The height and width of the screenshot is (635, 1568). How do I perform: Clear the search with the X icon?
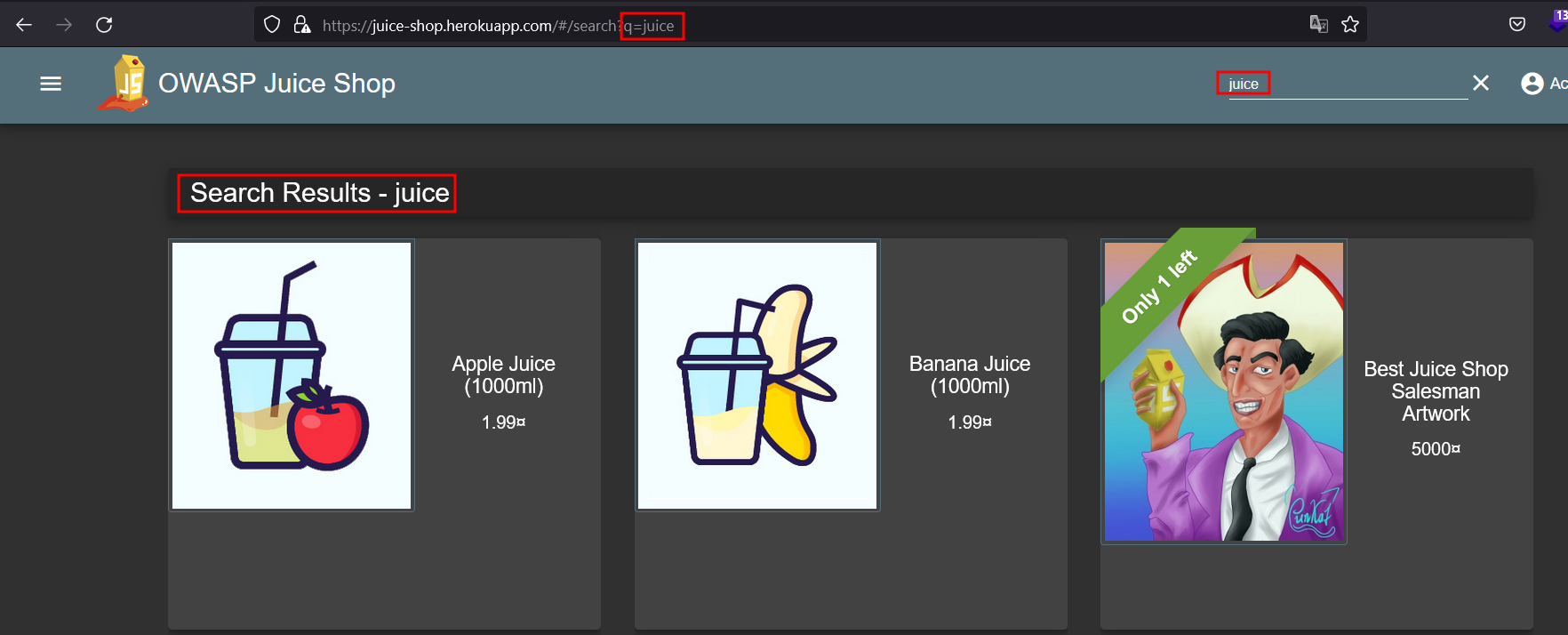tap(1481, 83)
